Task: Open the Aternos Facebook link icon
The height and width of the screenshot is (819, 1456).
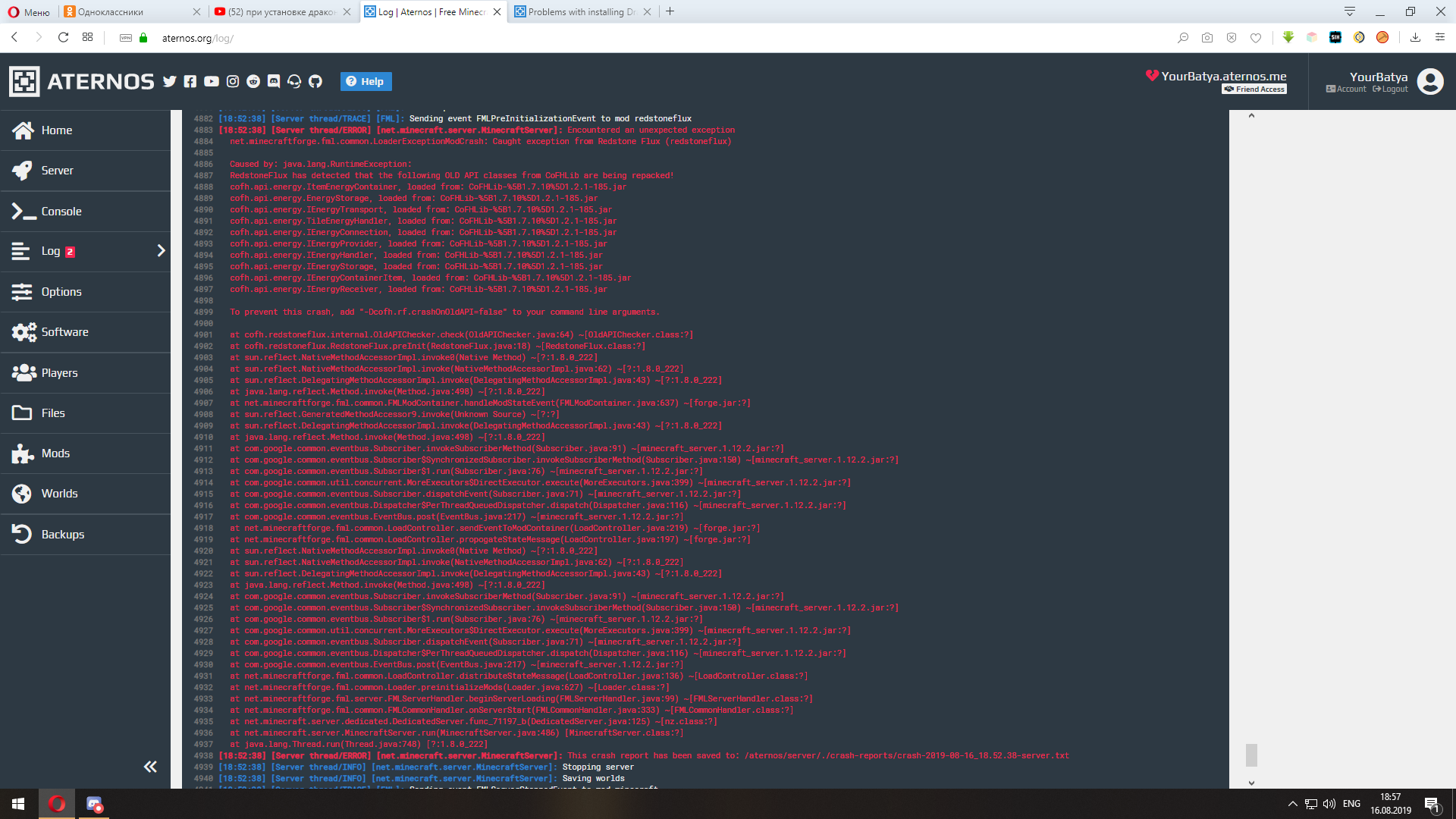Action: (190, 81)
